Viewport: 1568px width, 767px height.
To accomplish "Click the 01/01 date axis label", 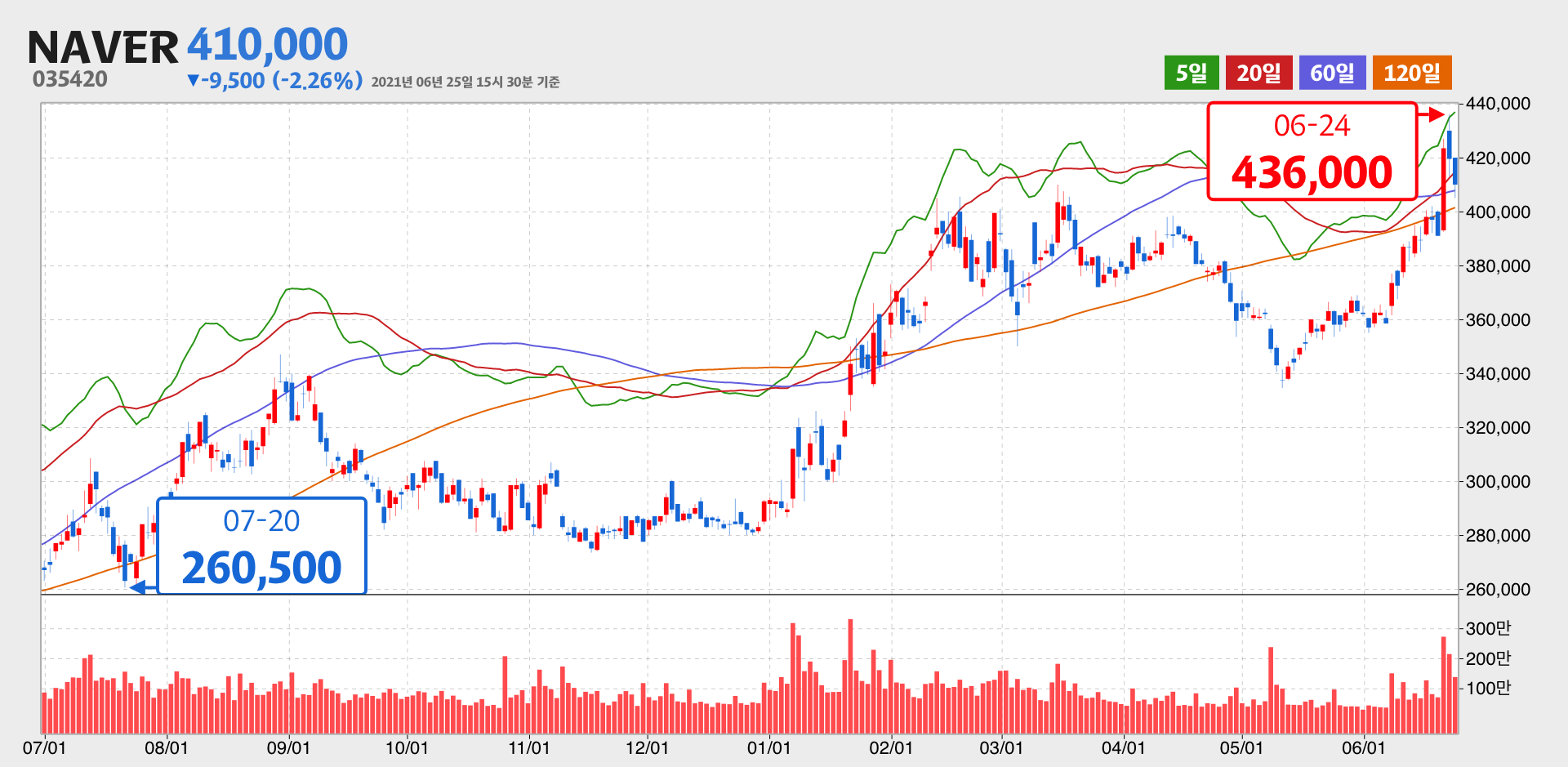I will point(768,747).
